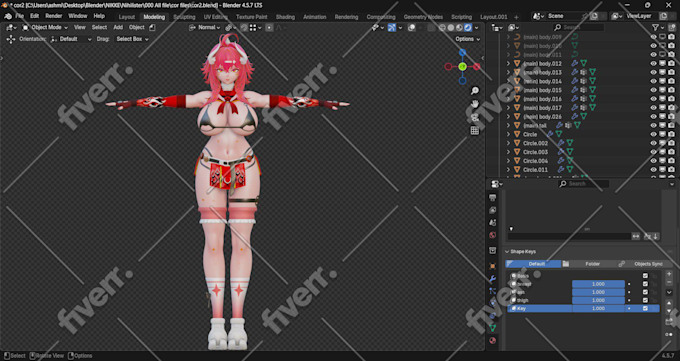Screen dimensions: 680x361
Task: Switch to the Shading workspace tab
Action: click(285, 17)
